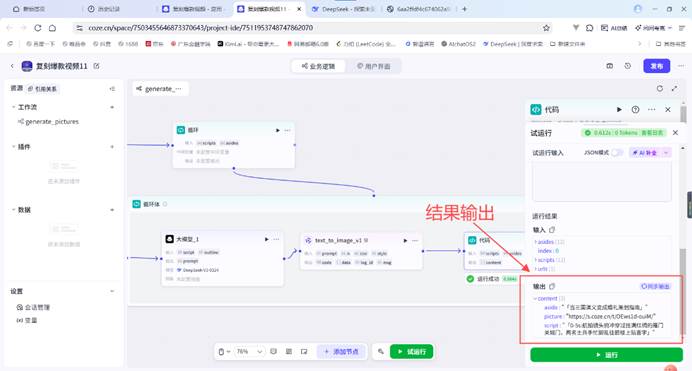Viewport: 692px width, 371px height.
Task: Collapse the resource sidebar panel icon
Action: coord(112,89)
